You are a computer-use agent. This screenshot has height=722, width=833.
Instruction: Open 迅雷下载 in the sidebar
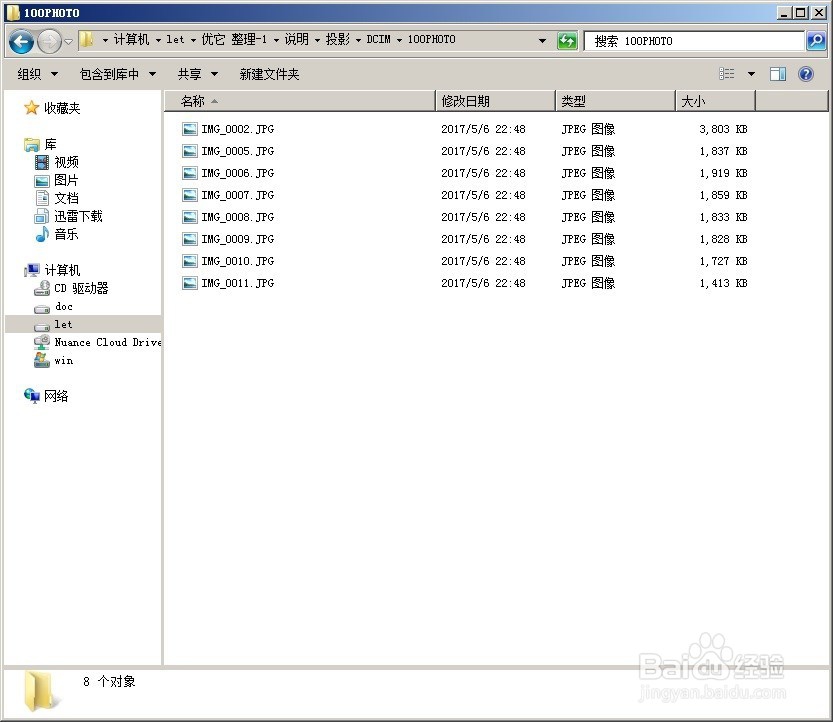(79, 216)
